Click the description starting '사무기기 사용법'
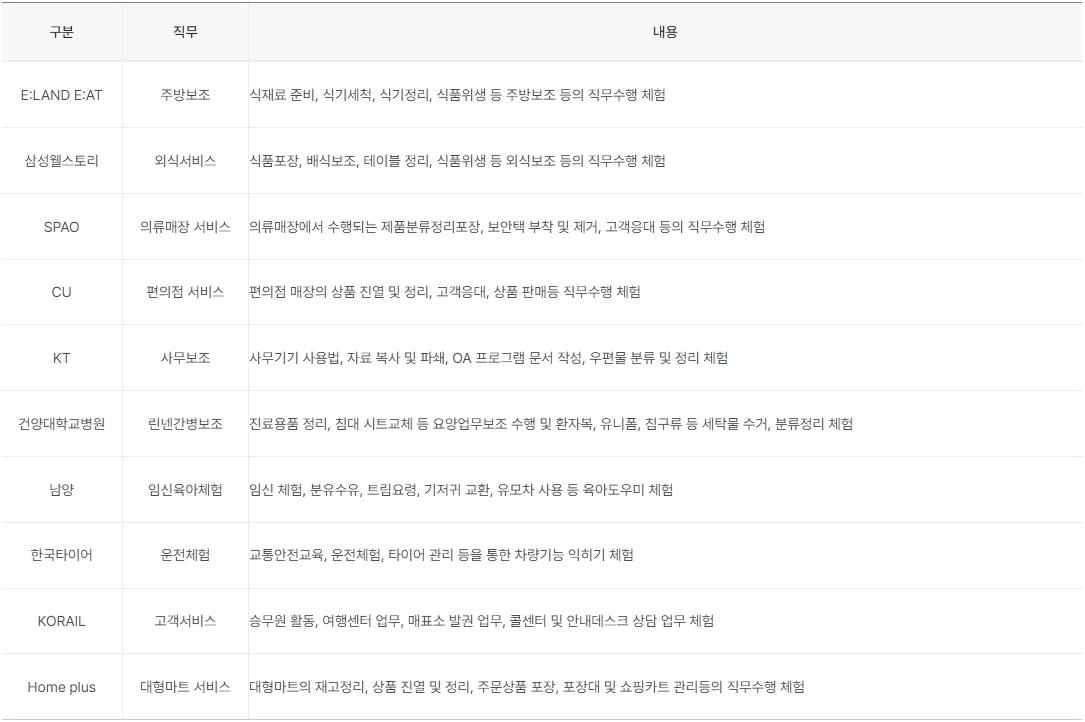Image resolution: width=1085 pixels, height=722 pixels. [489, 358]
